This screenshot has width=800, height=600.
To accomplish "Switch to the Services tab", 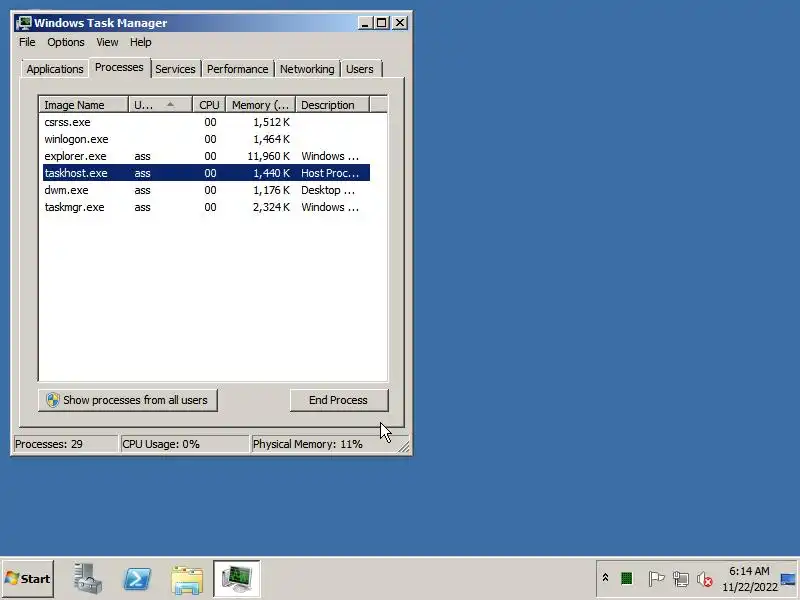I will (x=175, y=69).
